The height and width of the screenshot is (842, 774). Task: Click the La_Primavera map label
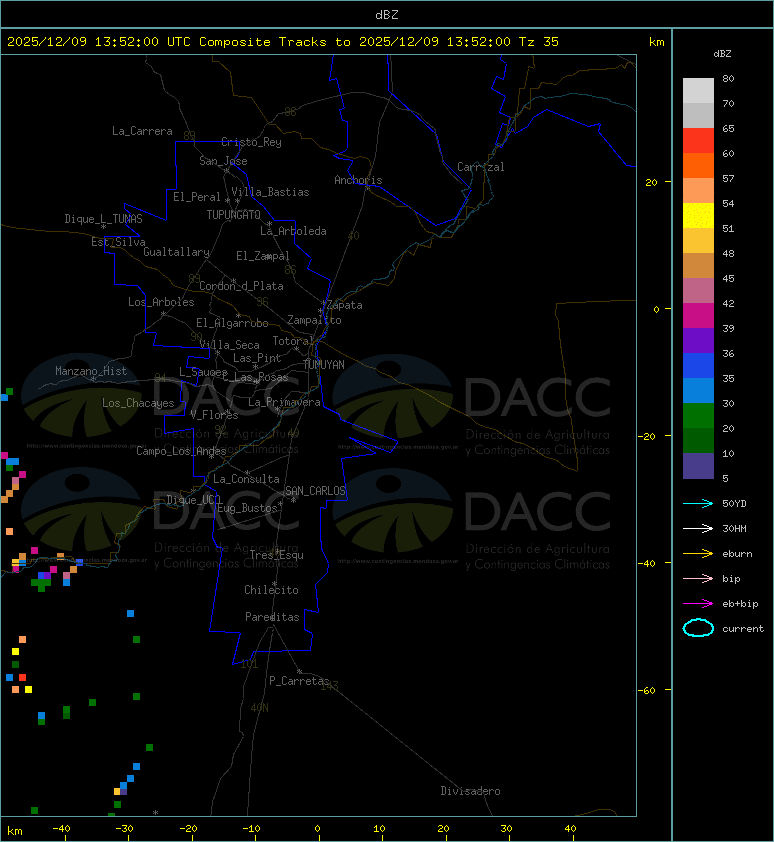[284, 402]
